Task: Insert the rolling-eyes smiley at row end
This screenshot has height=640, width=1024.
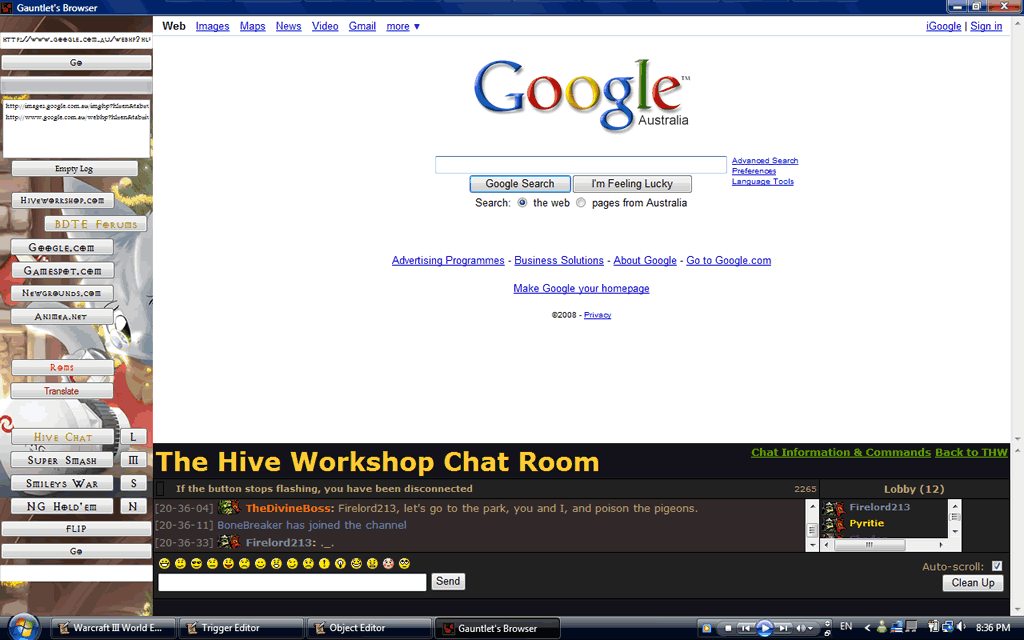Action: (x=404, y=564)
